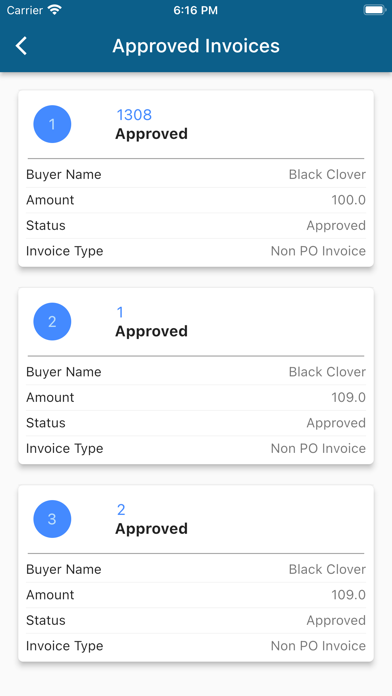The width and height of the screenshot is (392, 696).
Task: Tap Status value Approved in card 2
Action: pyautogui.click(x=336, y=423)
